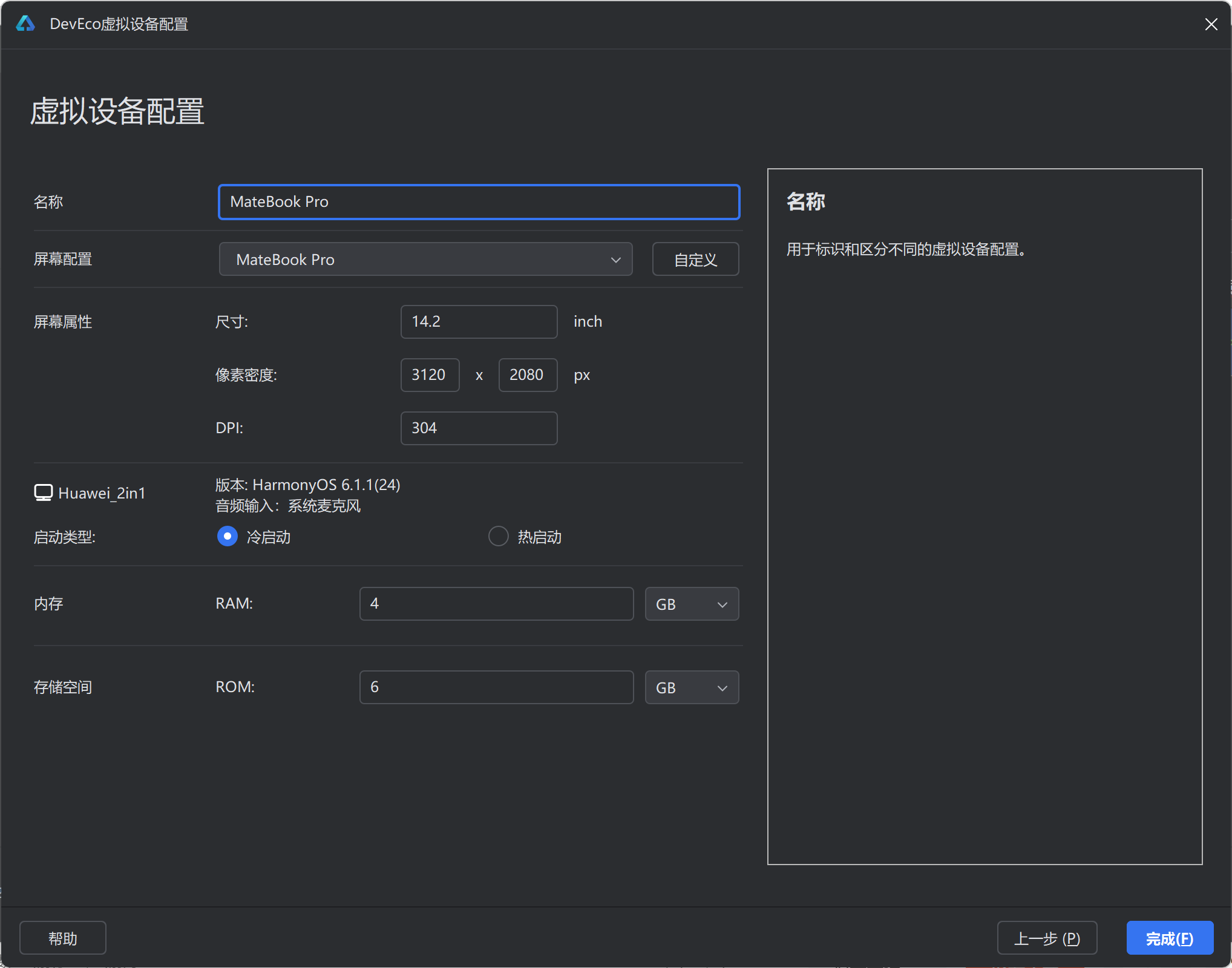Click the Huawei_2in1 device monitor icon
This screenshot has width=1232, height=968.
point(44,493)
